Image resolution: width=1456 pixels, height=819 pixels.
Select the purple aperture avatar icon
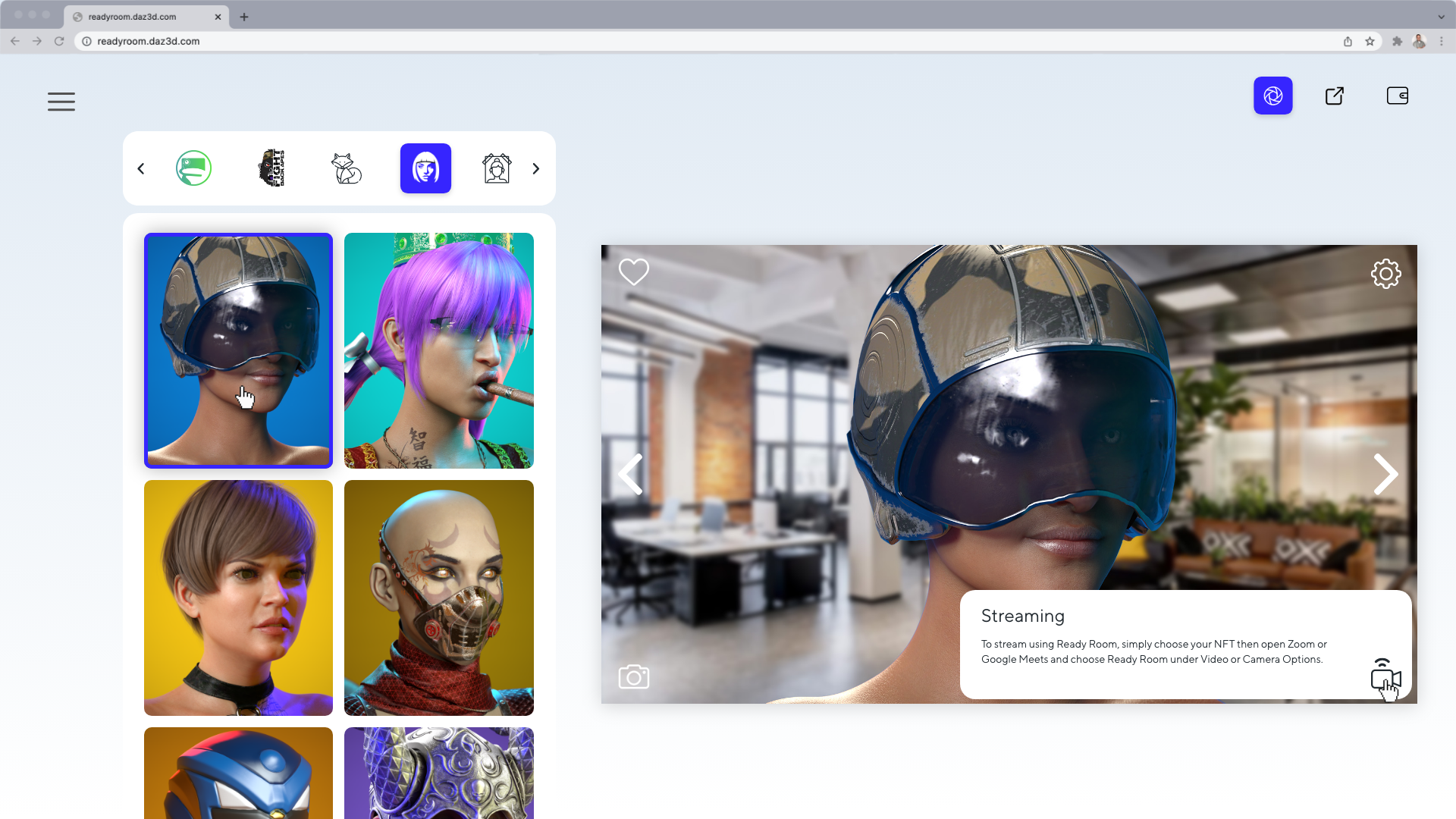(x=1272, y=96)
